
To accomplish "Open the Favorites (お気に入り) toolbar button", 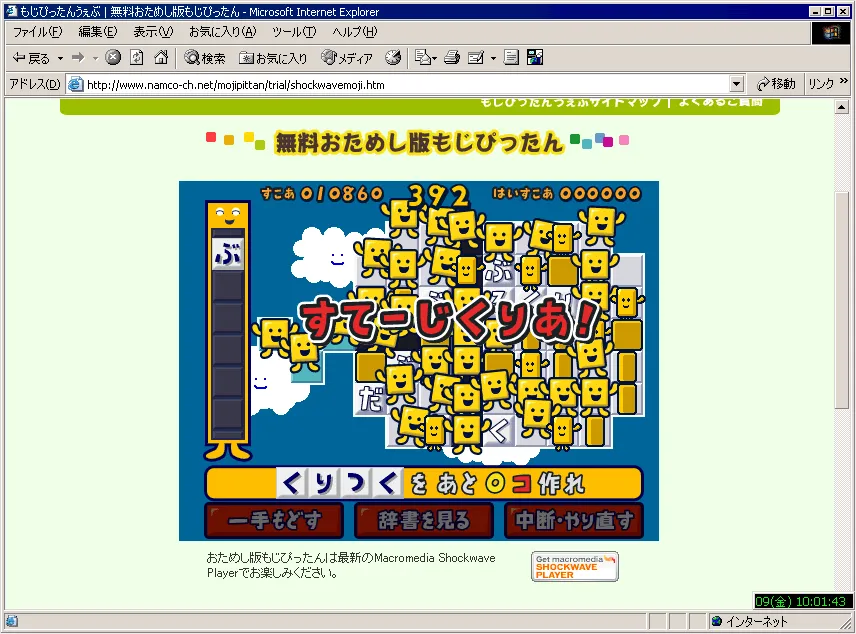I will click(274, 58).
